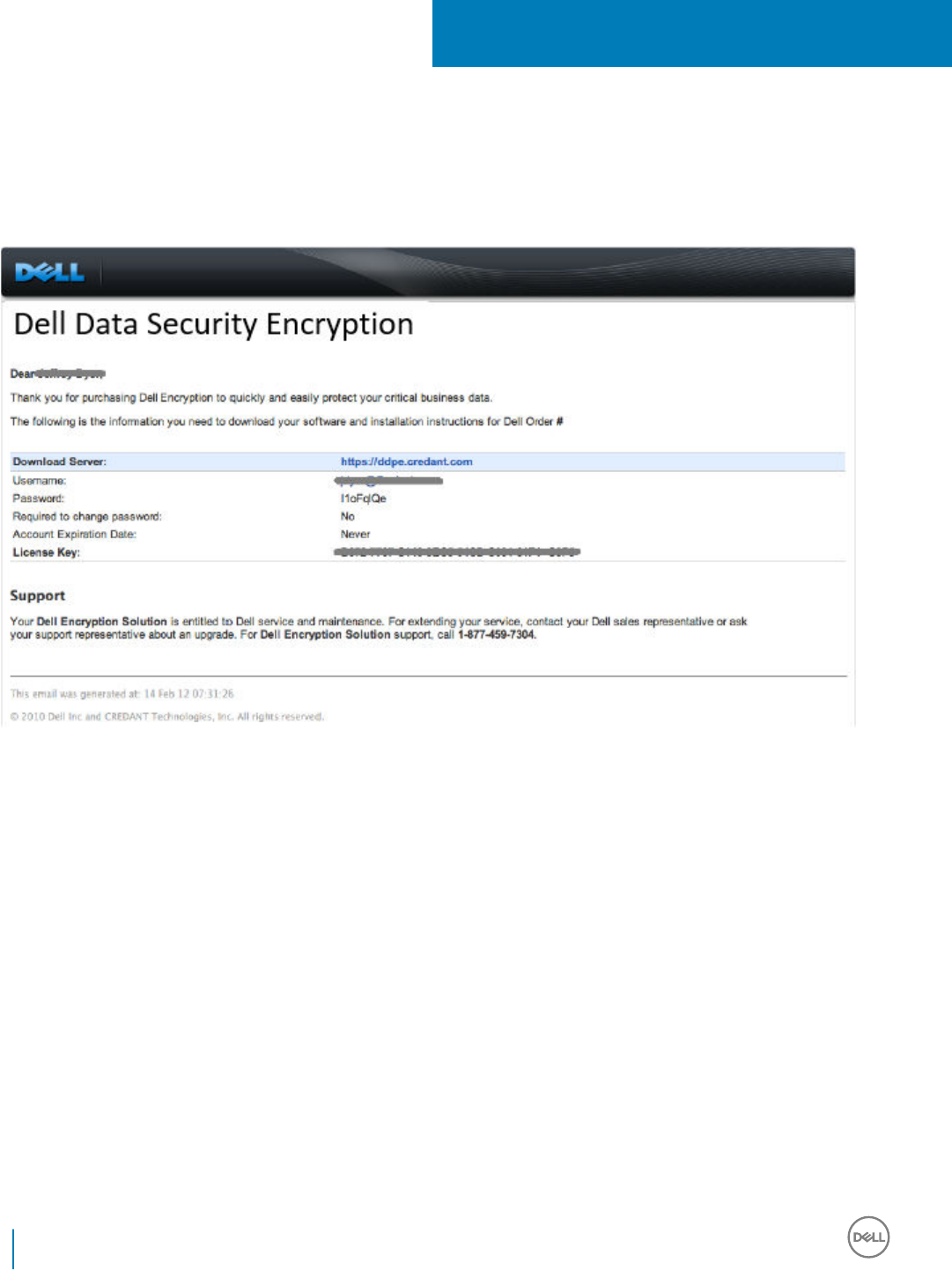
Task: Click the Account Expiration Date label
Action: 75,535
